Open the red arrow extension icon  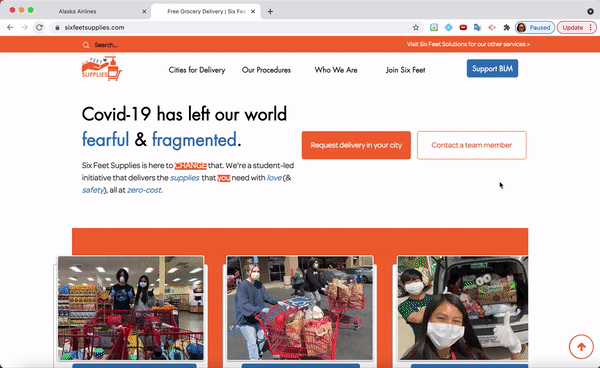[x=492, y=28]
